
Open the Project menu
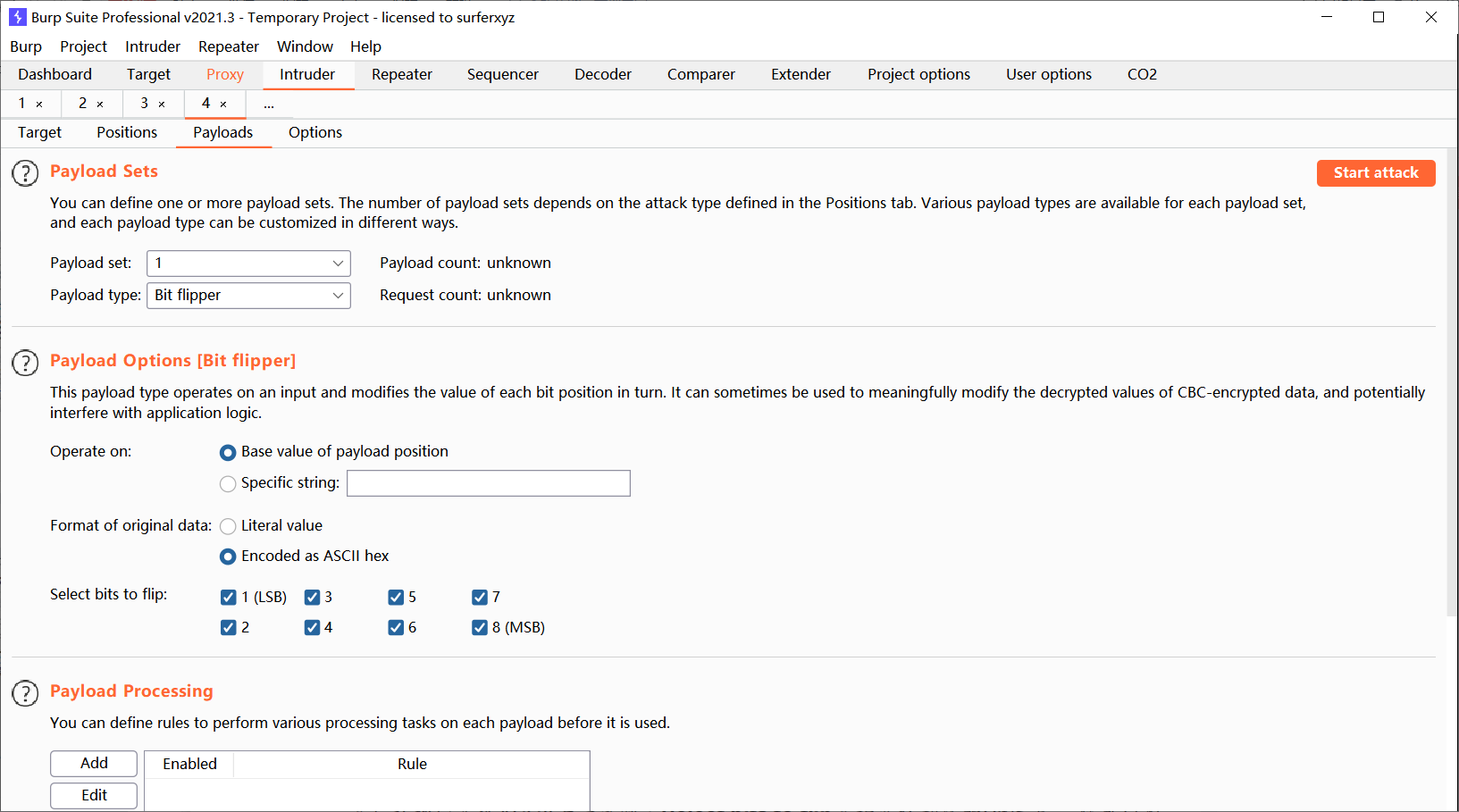83,46
